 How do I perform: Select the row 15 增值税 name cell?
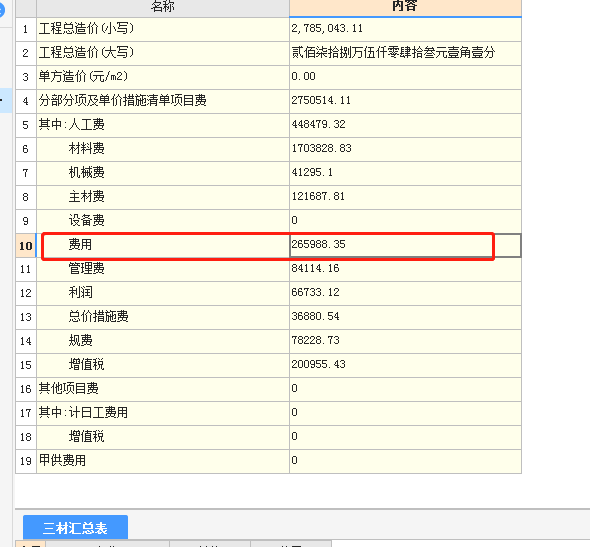click(163, 366)
